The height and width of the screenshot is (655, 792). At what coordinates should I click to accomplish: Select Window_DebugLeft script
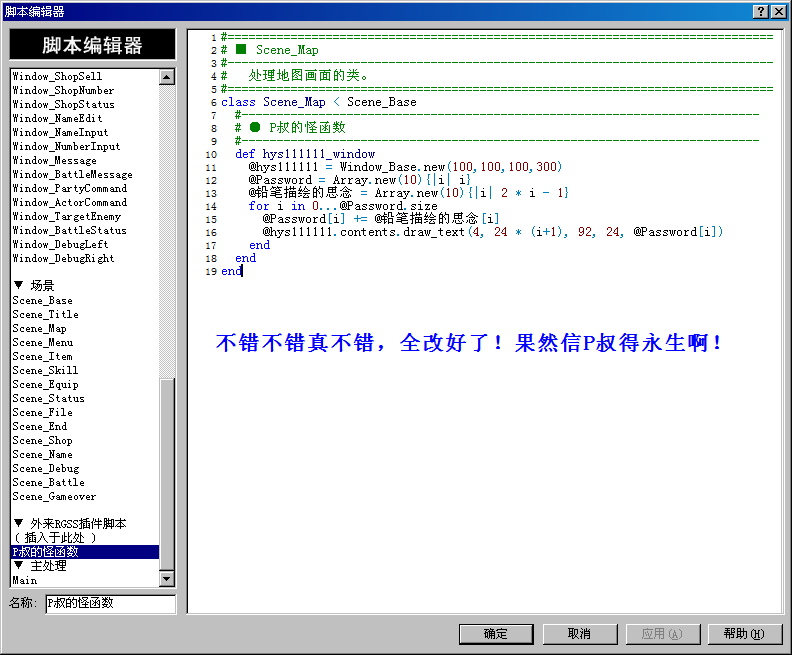click(x=60, y=244)
